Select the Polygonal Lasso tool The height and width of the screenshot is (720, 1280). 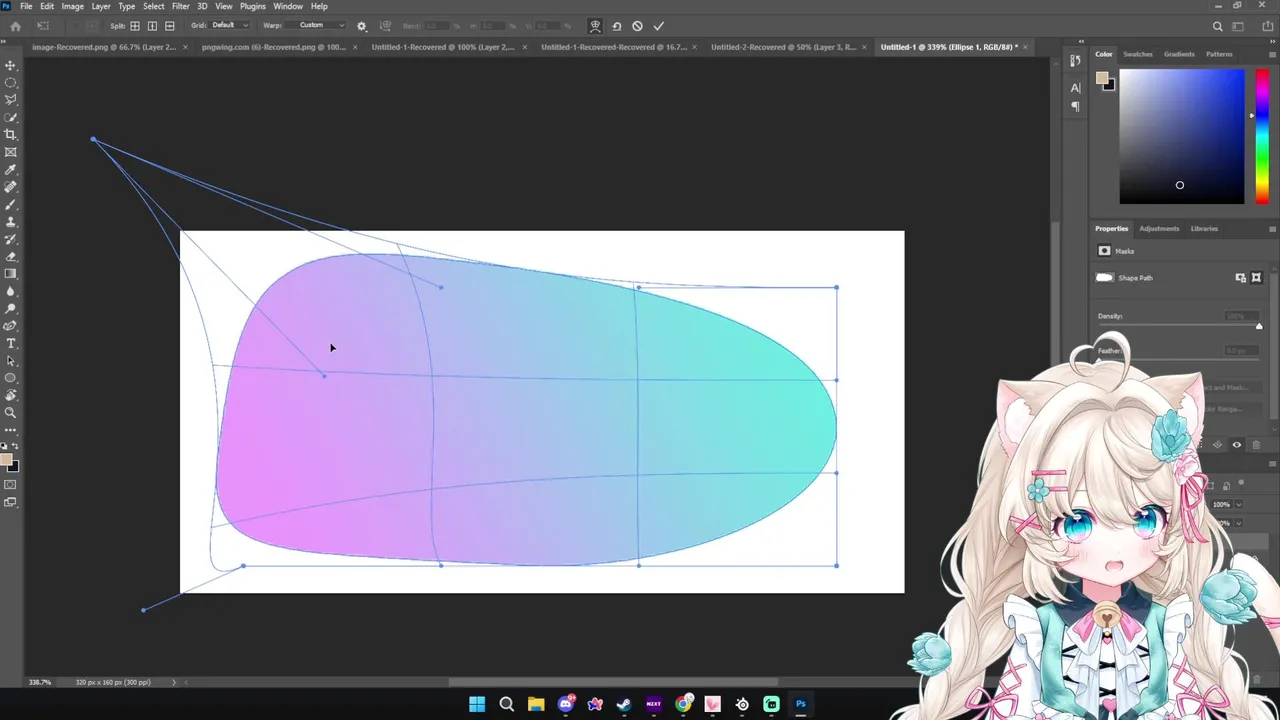[x=11, y=100]
